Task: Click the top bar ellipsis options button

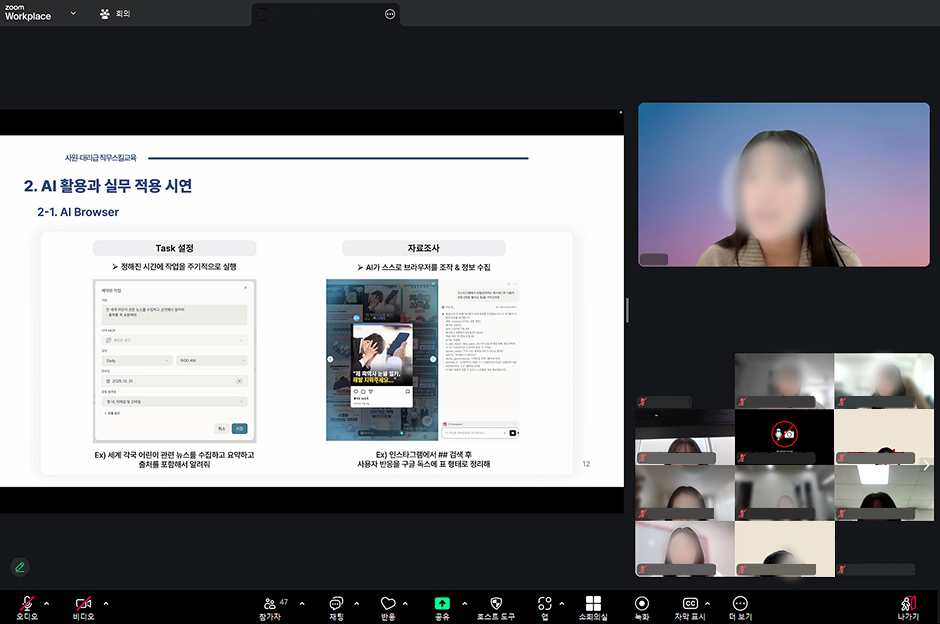Action: point(390,14)
